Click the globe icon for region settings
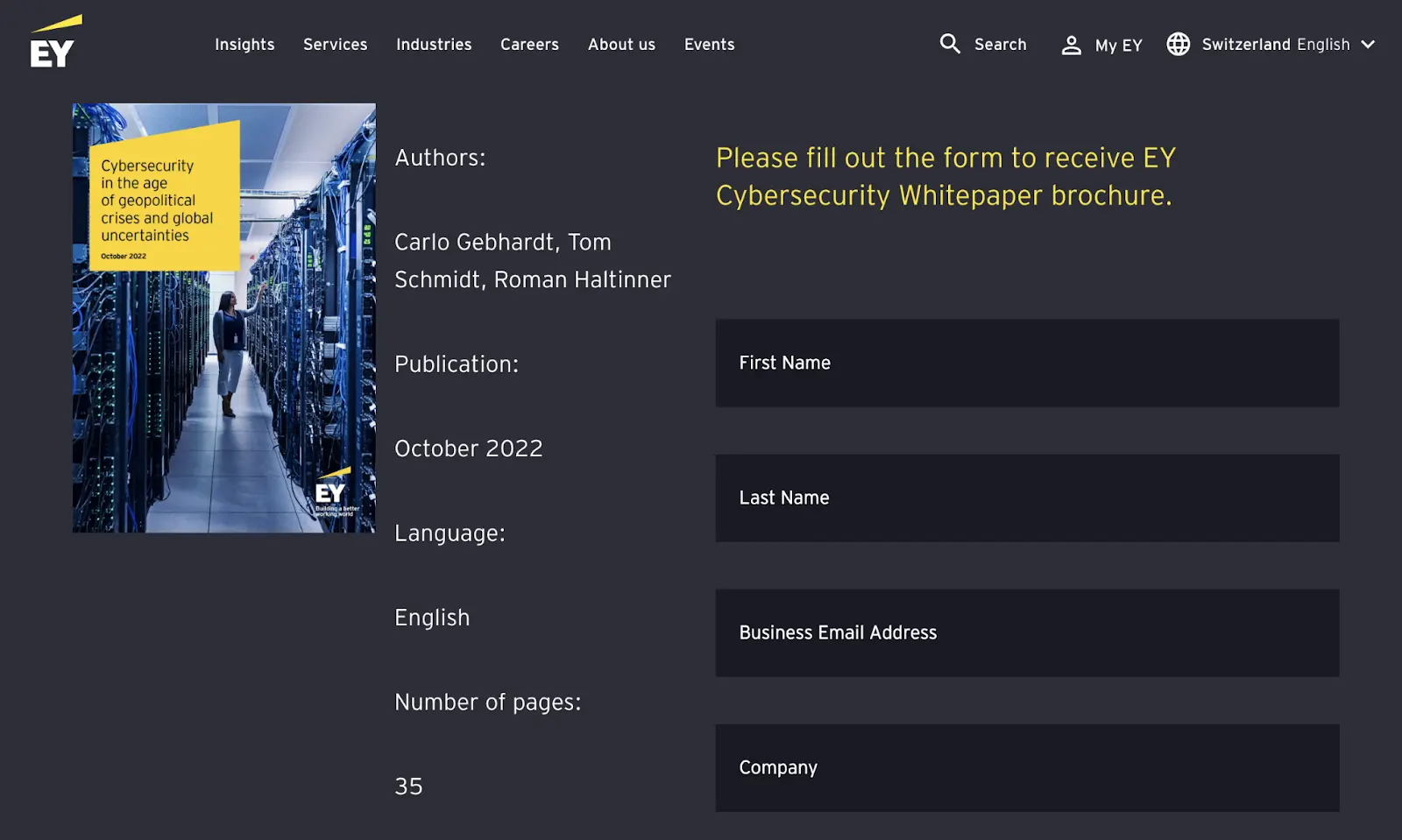1402x840 pixels. (1179, 44)
